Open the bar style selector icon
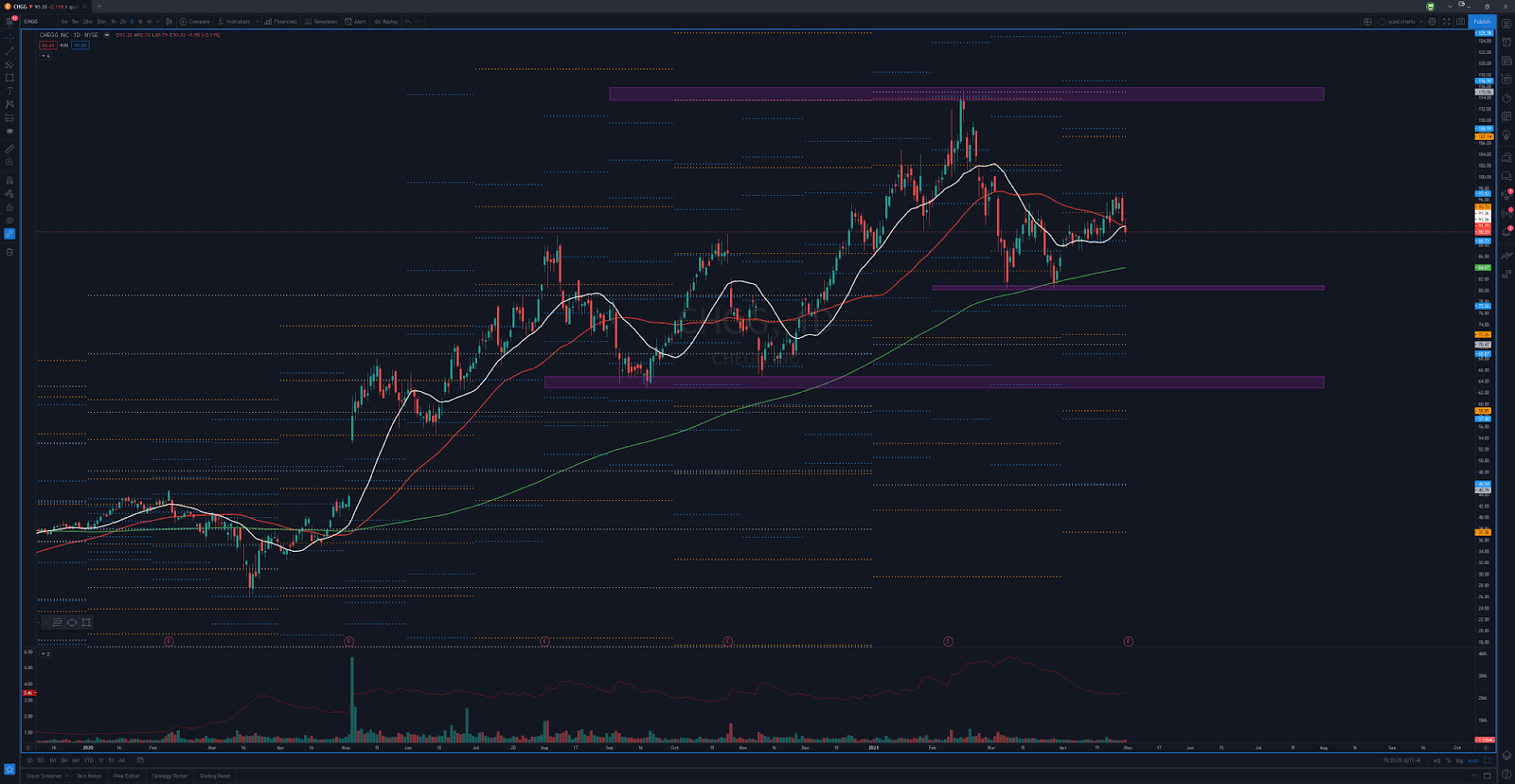 pyautogui.click(x=169, y=21)
